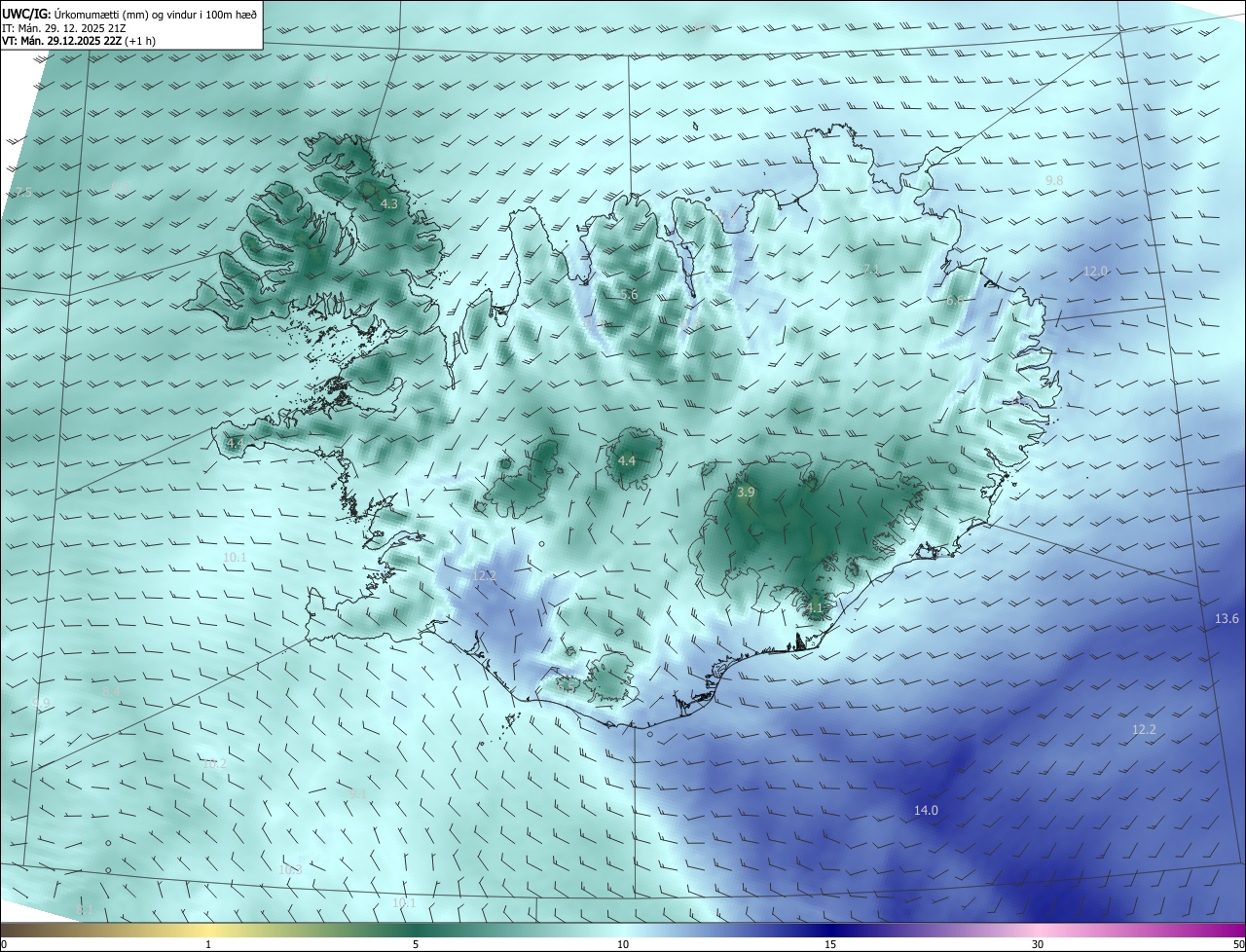Click the 8.1 value at the bottom-left corner
The height and width of the screenshot is (952, 1246).
click(x=85, y=910)
